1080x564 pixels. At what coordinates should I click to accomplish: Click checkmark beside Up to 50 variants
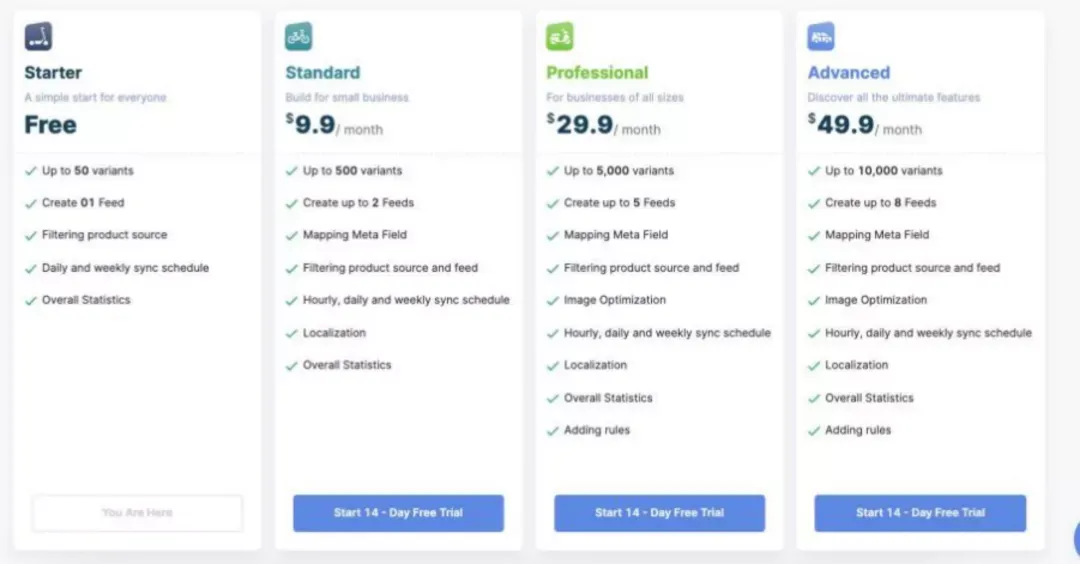pyautogui.click(x=30, y=171)
